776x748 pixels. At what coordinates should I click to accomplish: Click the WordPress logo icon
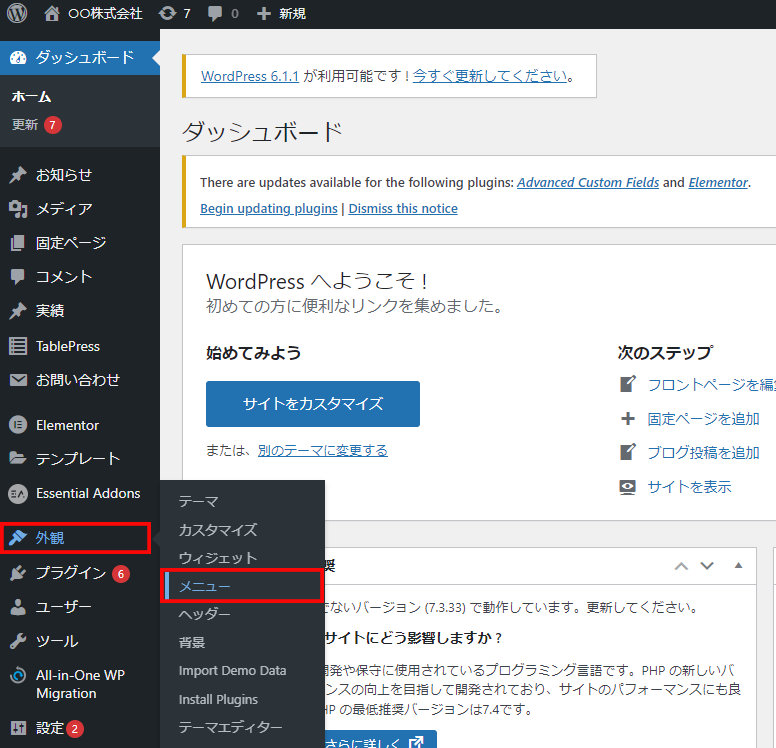click(x=16, y=14)
